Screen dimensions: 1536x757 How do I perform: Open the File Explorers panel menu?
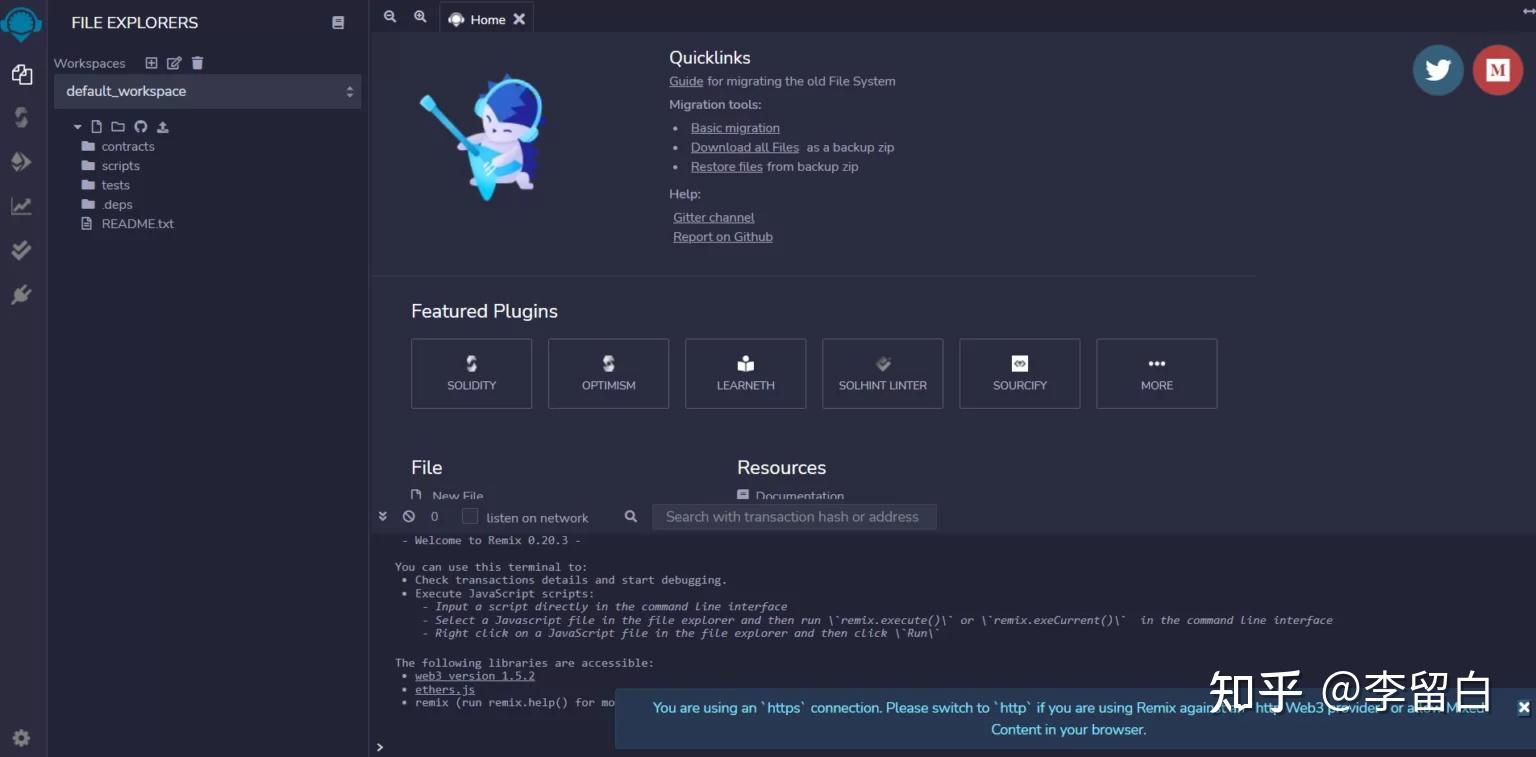(337, 22)
